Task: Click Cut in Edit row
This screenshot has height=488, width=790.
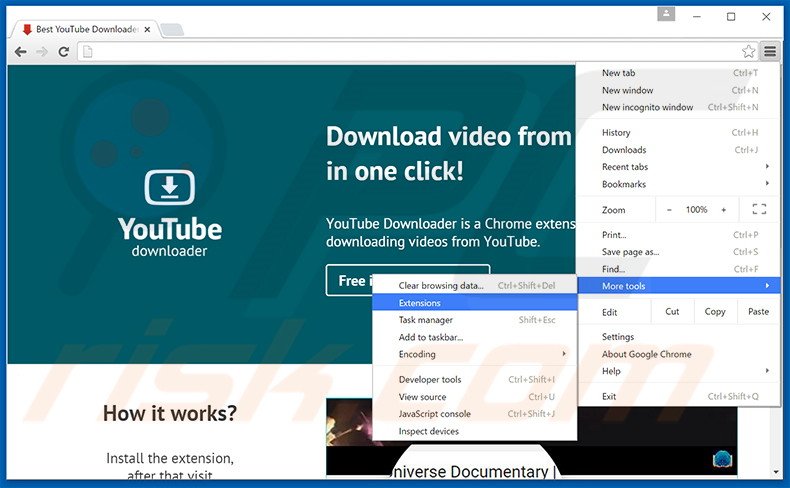Action: [x=672, y=312]
